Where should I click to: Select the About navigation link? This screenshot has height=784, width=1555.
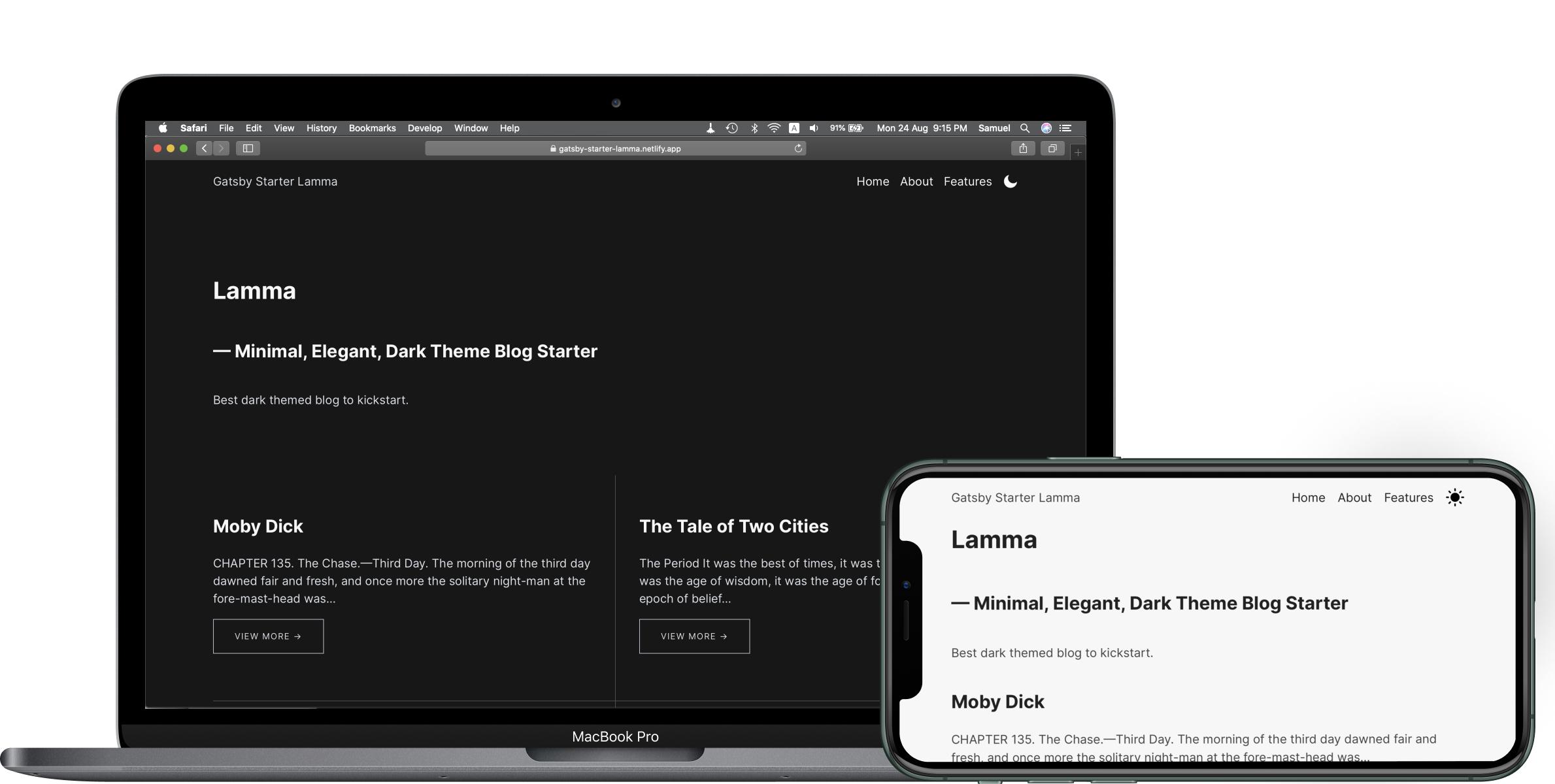916,181
